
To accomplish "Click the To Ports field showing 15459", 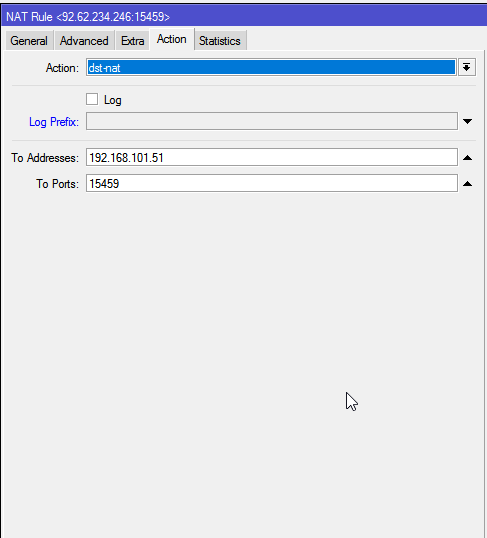I will point(271,183).
